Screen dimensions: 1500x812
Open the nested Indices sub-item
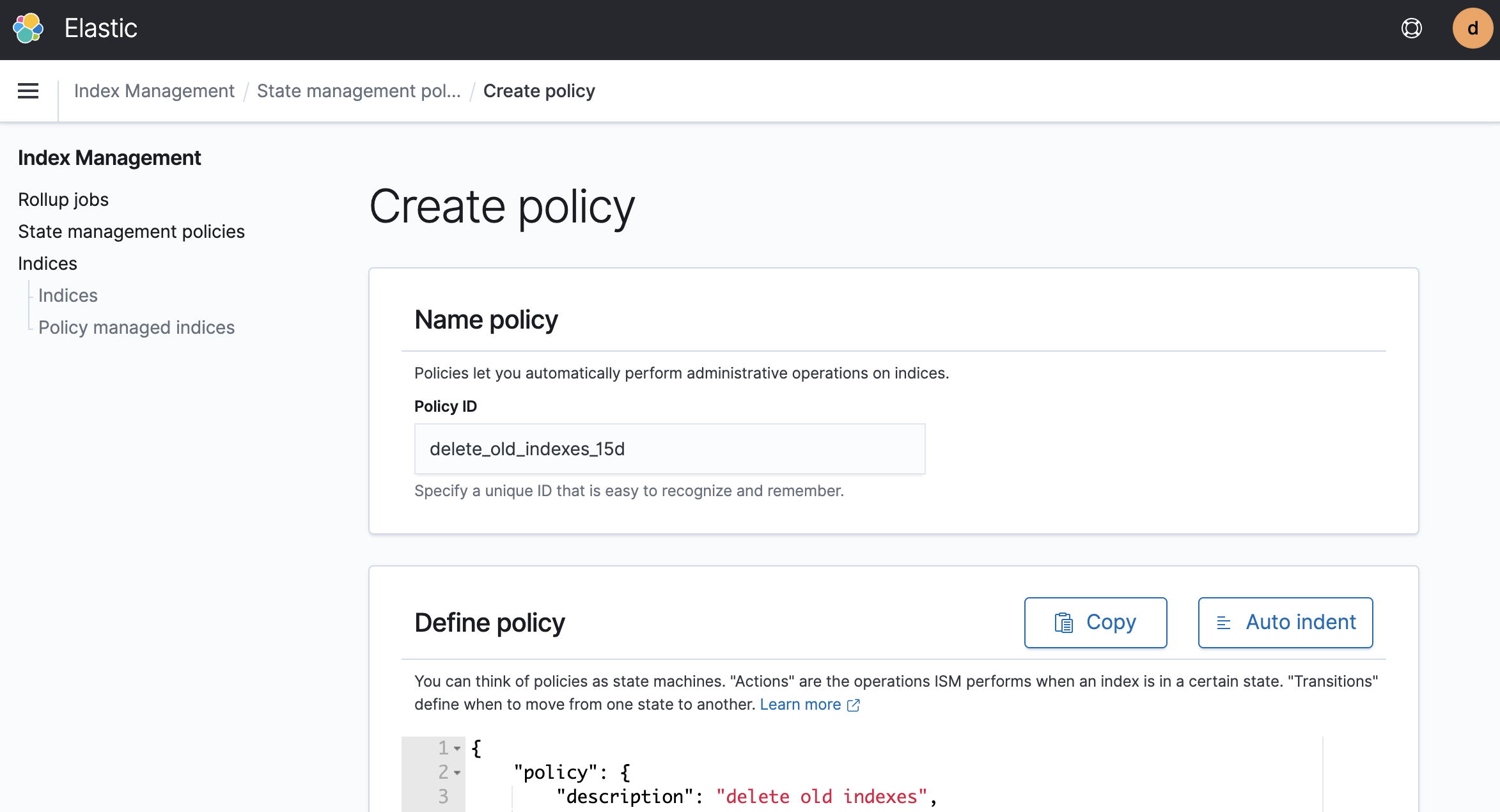tap(68, 295)
